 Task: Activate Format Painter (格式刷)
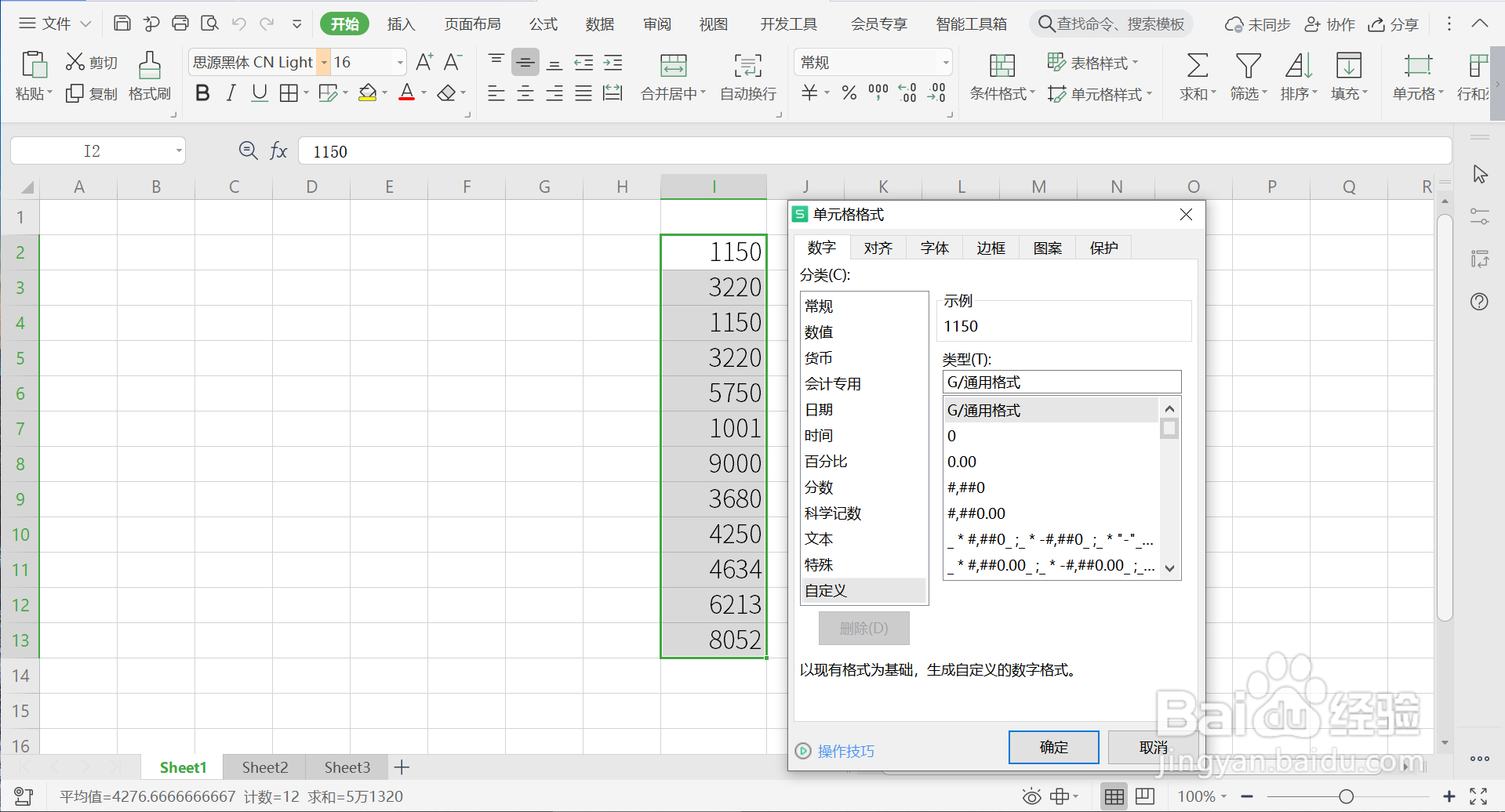click(x=149, y=77)
